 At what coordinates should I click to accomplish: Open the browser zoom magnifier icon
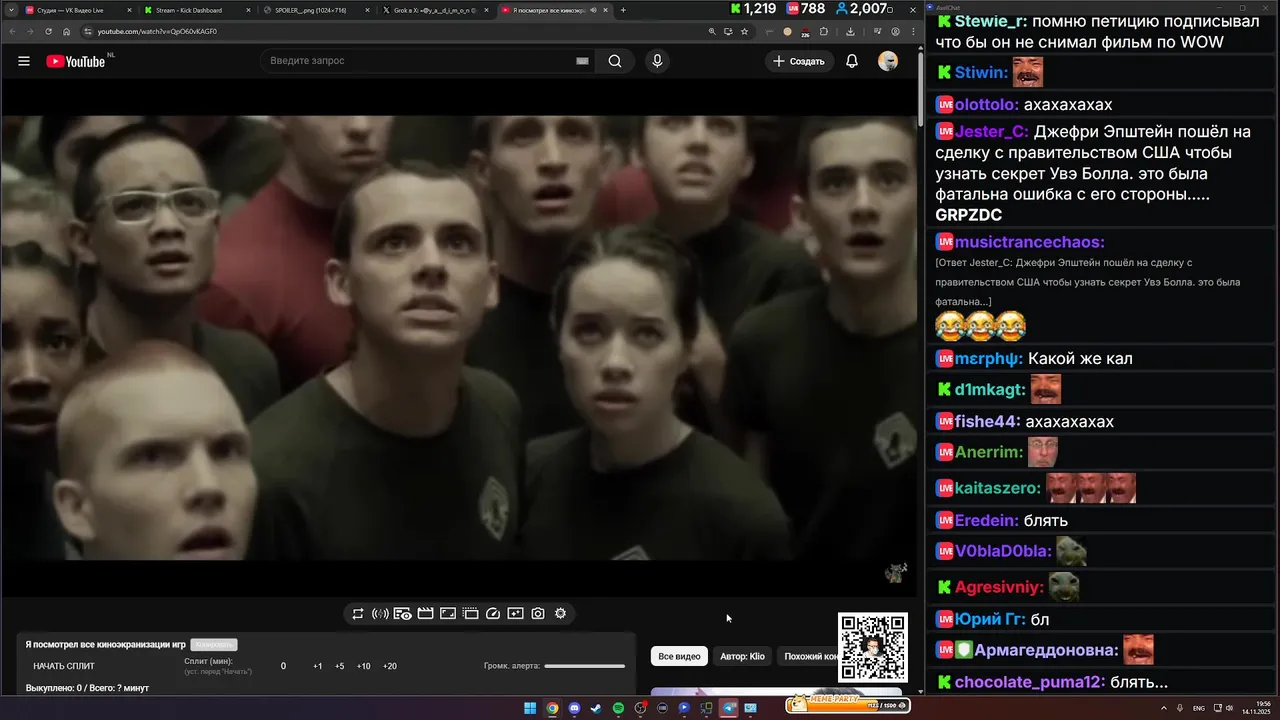point(712,31)
